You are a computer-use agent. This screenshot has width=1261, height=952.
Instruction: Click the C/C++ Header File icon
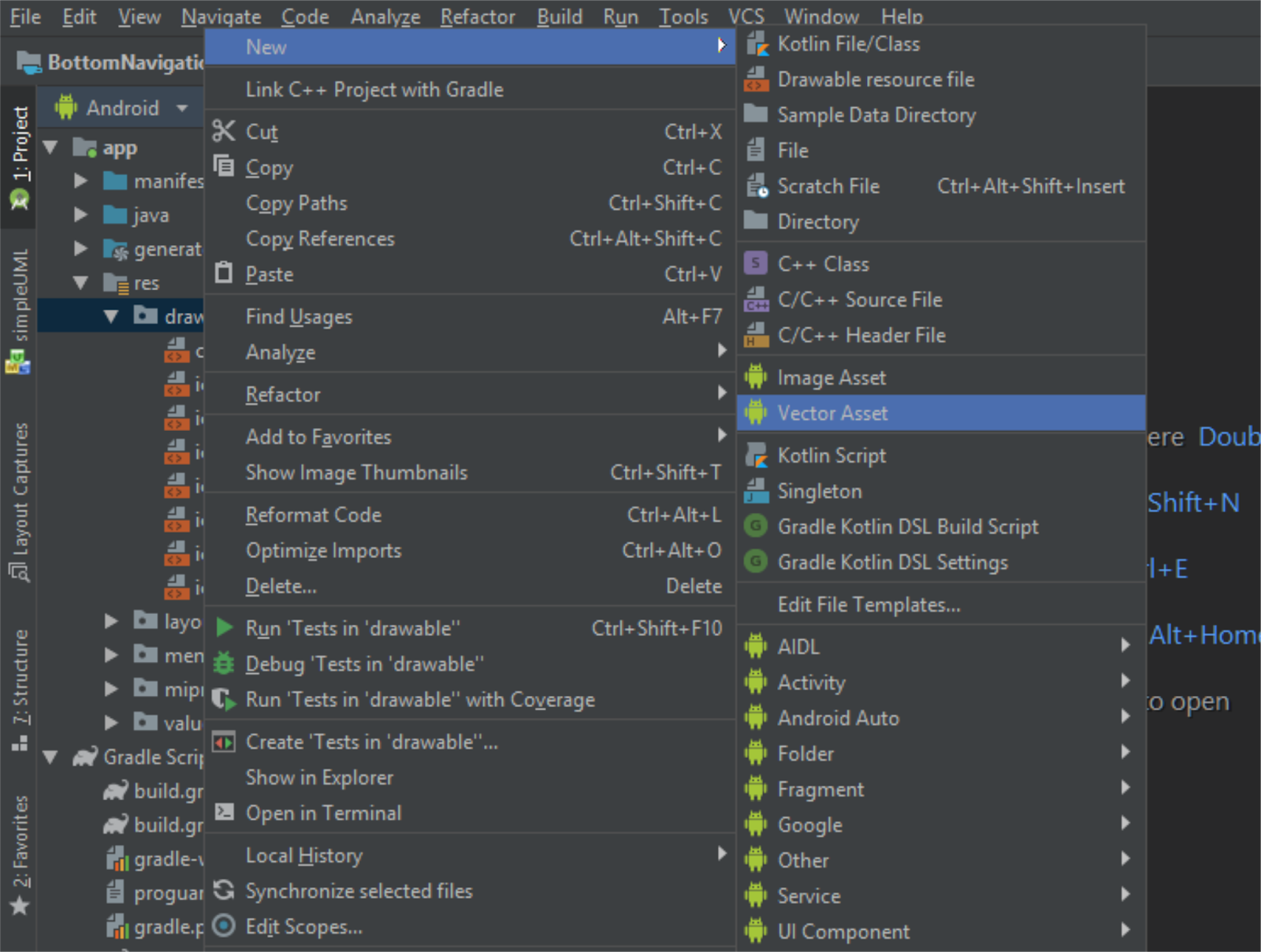757,335
